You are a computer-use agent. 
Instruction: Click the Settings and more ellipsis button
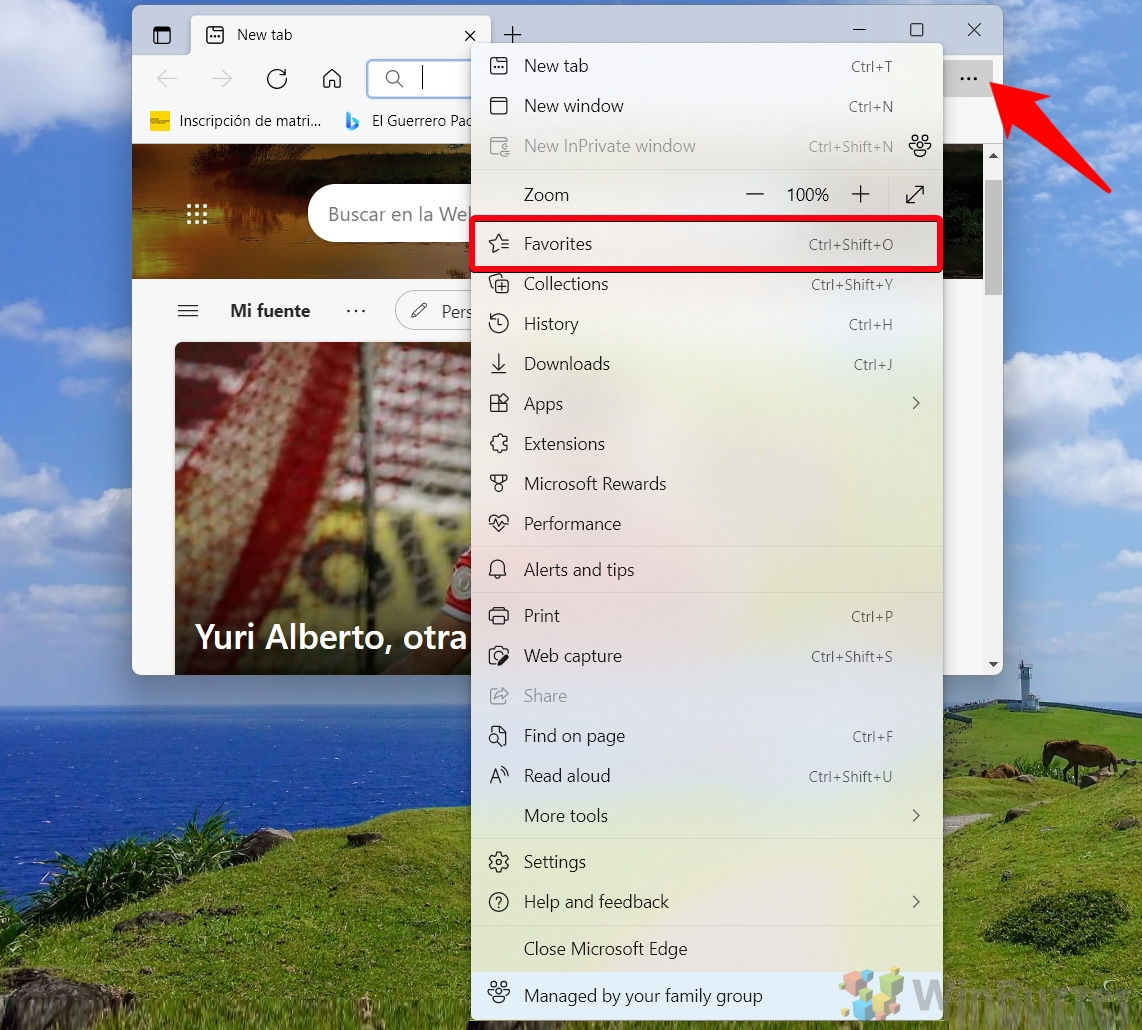coord(968,79)
